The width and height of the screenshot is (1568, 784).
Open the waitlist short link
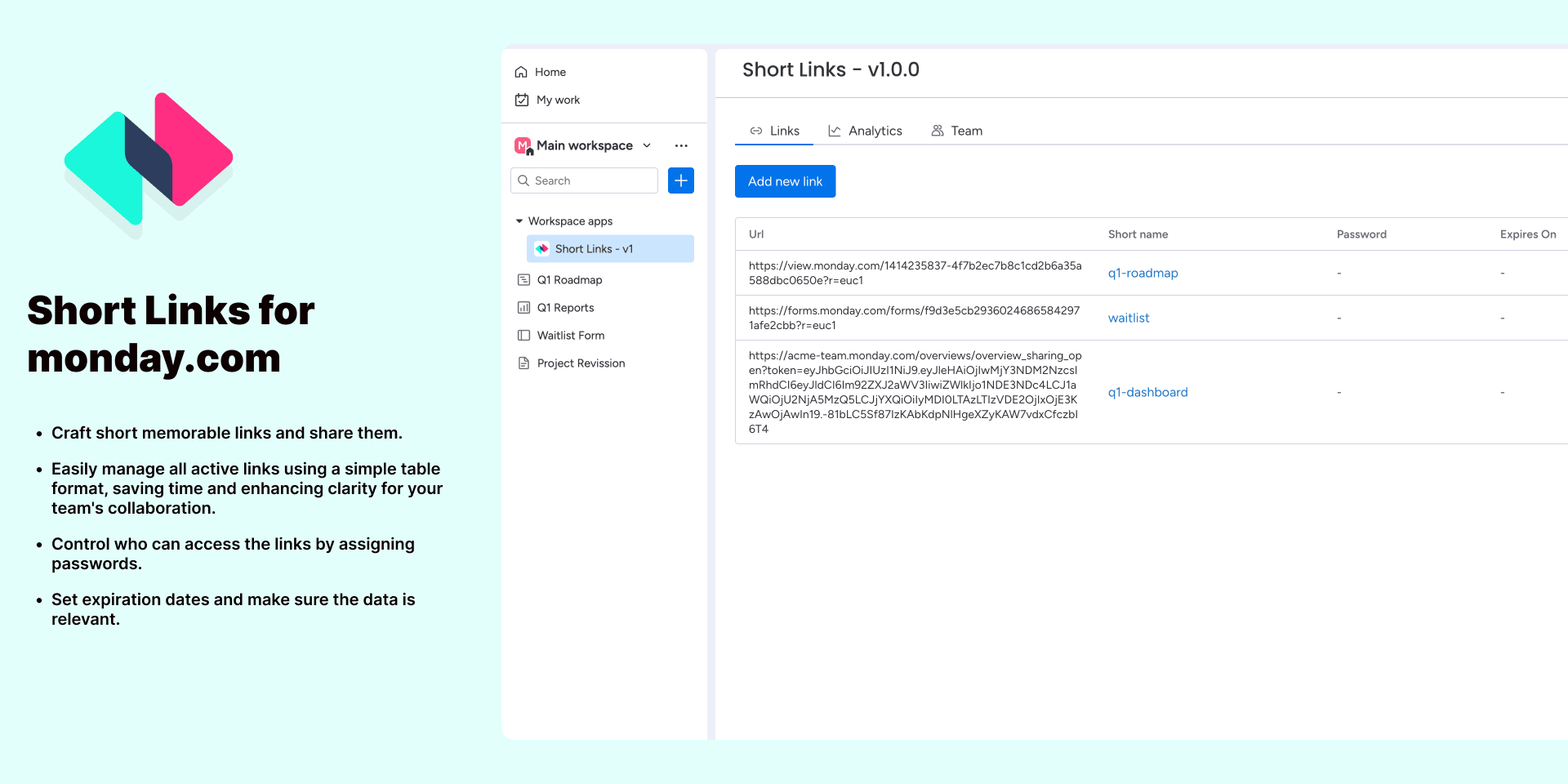coord(1128,318)
